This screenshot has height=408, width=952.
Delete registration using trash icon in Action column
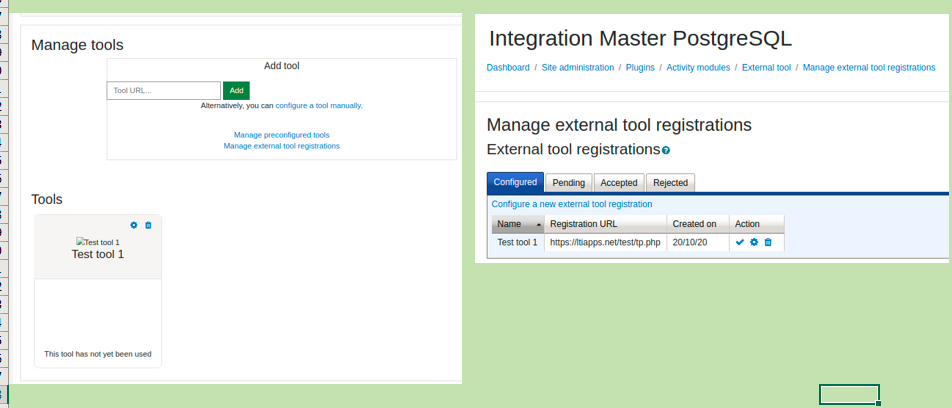point(768,242)
